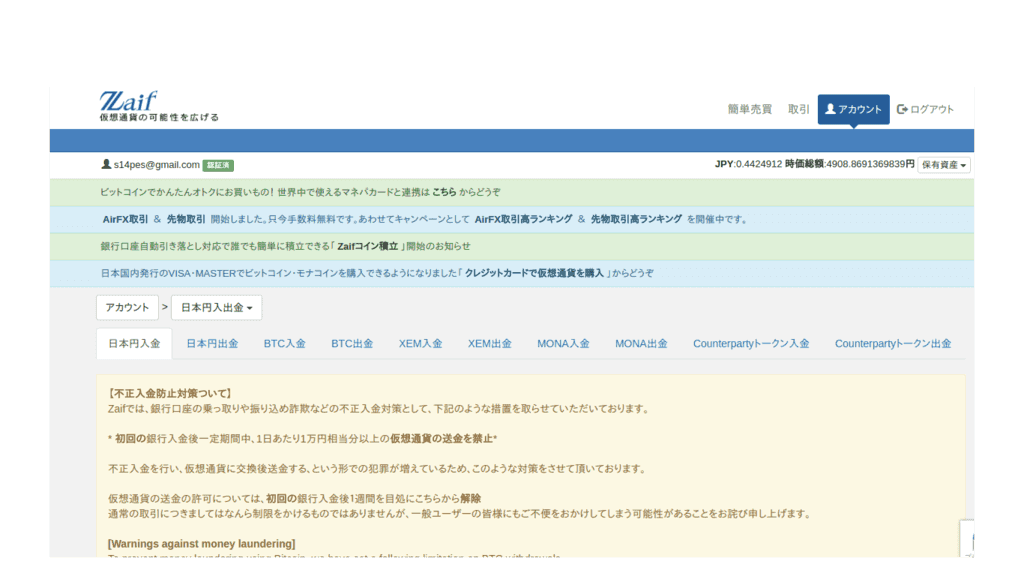Open the アカウント menu
1024x576 pixels.
click(853, 109)
